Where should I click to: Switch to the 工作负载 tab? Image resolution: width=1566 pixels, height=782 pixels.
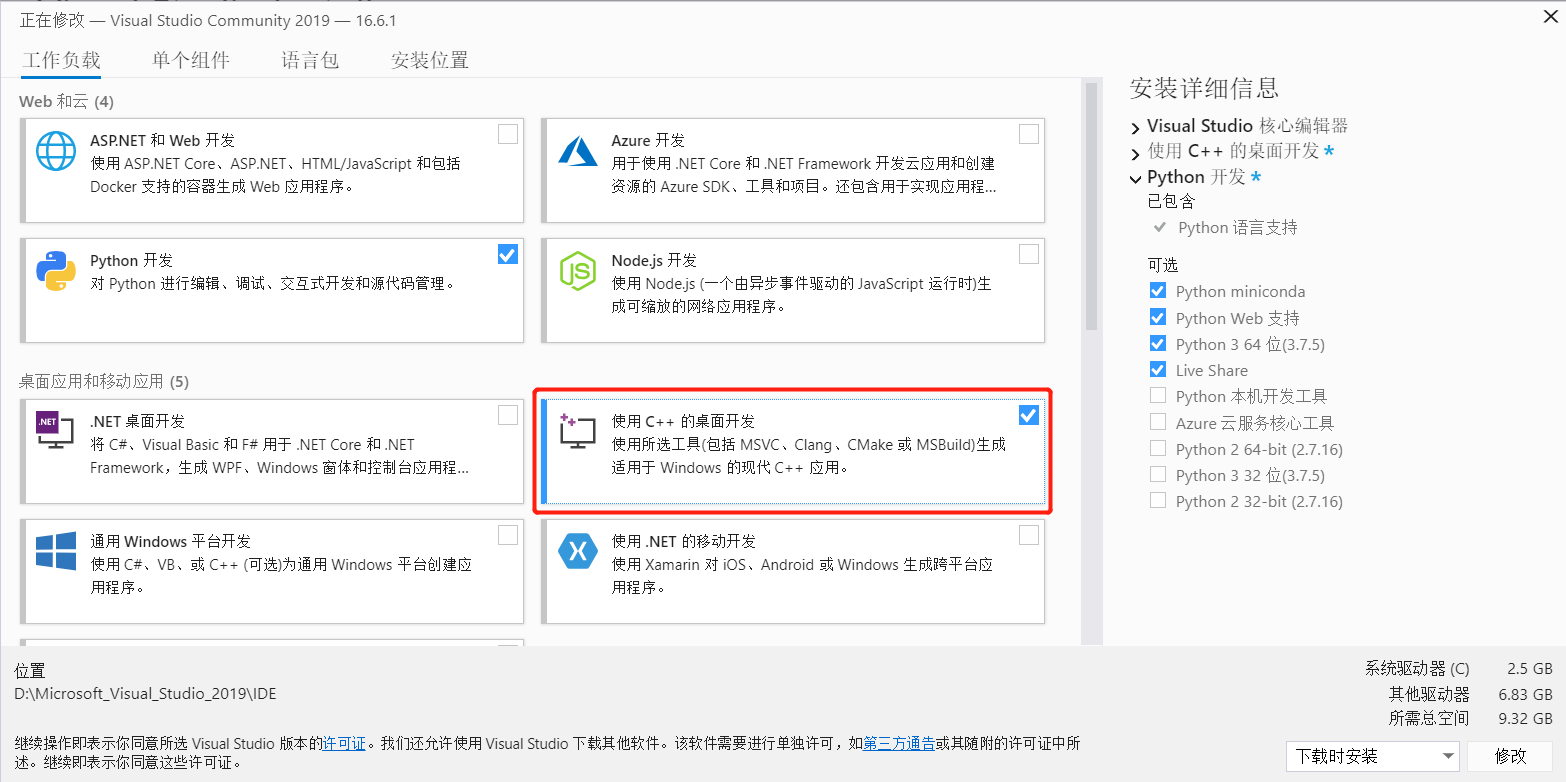(61, 60)
